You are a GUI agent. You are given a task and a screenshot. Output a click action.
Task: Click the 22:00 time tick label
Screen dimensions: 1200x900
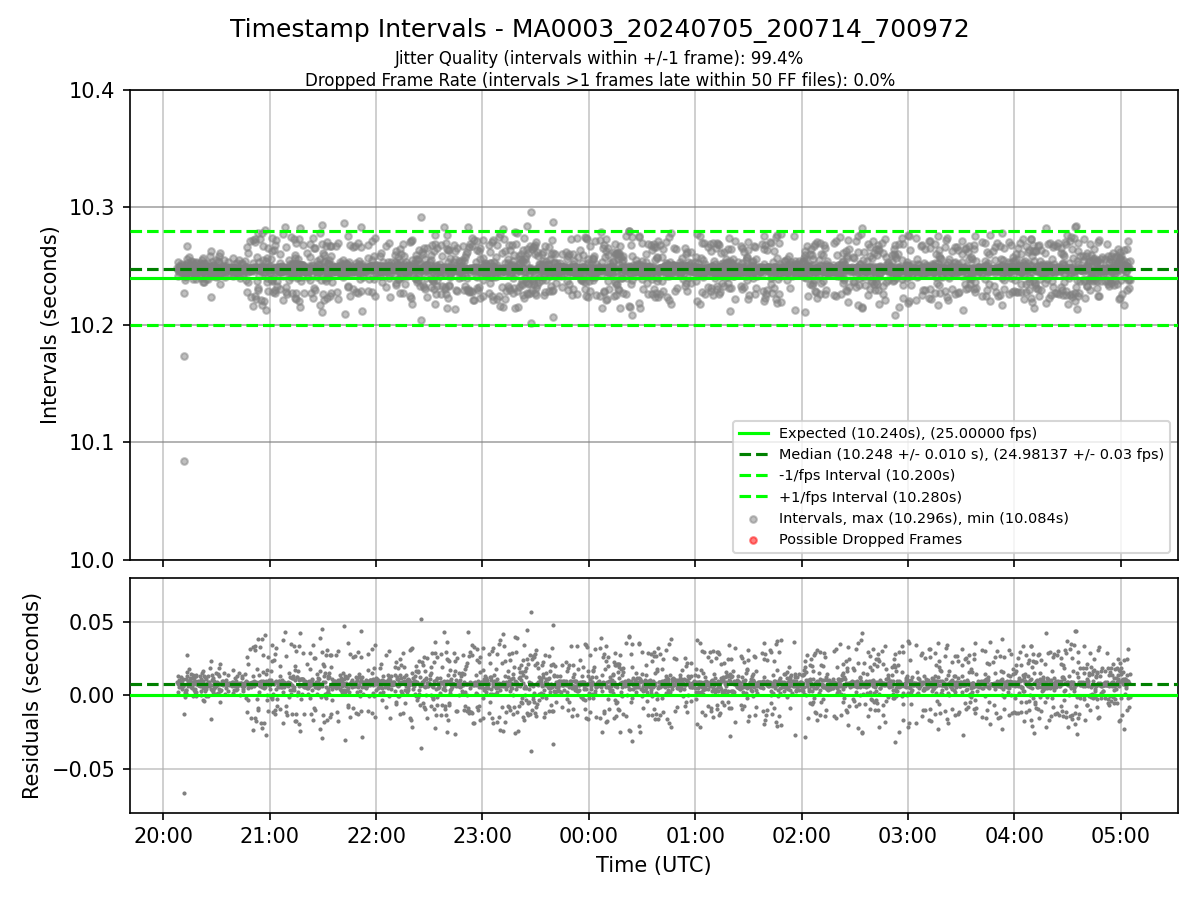click(376, 834)
